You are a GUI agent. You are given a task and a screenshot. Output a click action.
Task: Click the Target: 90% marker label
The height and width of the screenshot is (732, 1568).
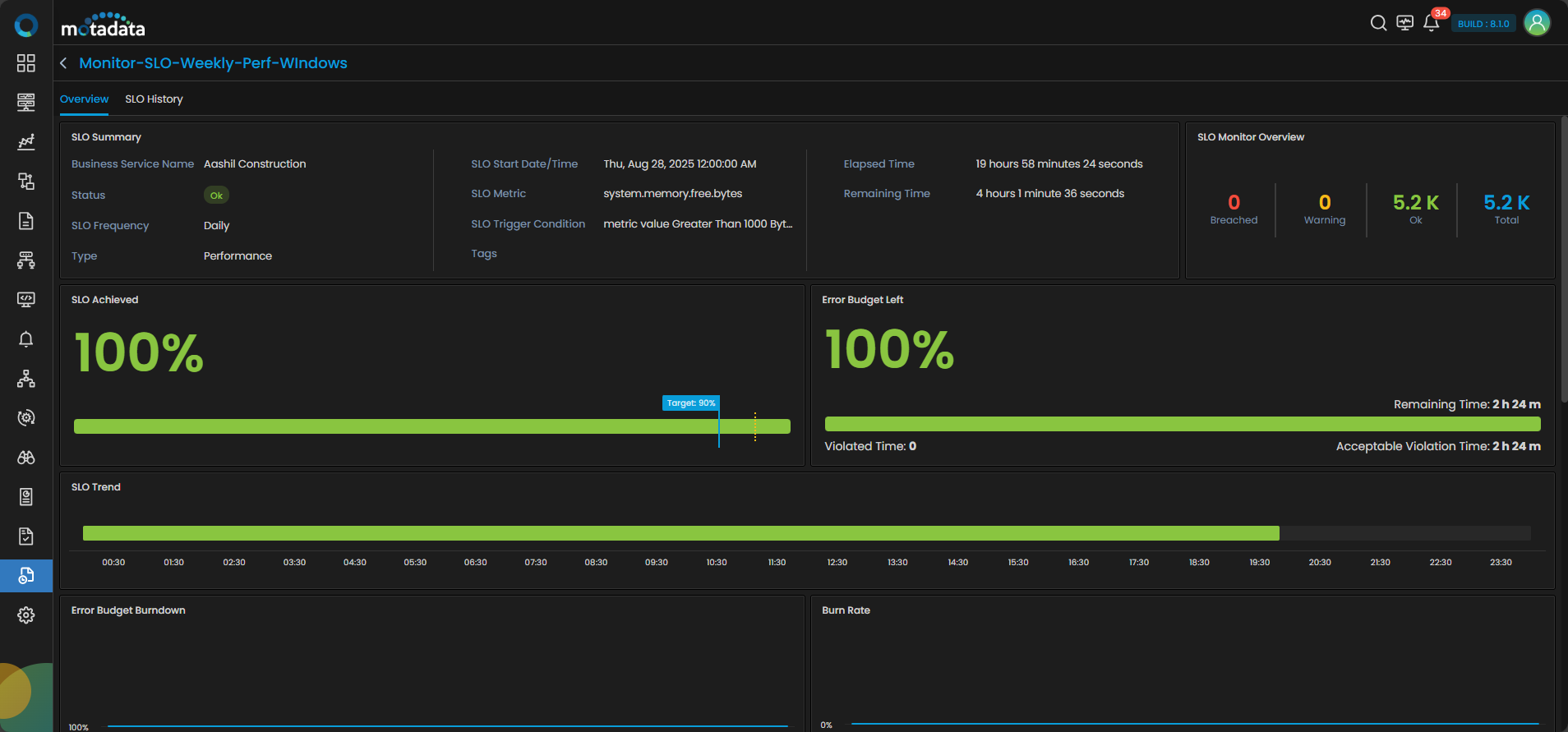(x=690, y=403)
